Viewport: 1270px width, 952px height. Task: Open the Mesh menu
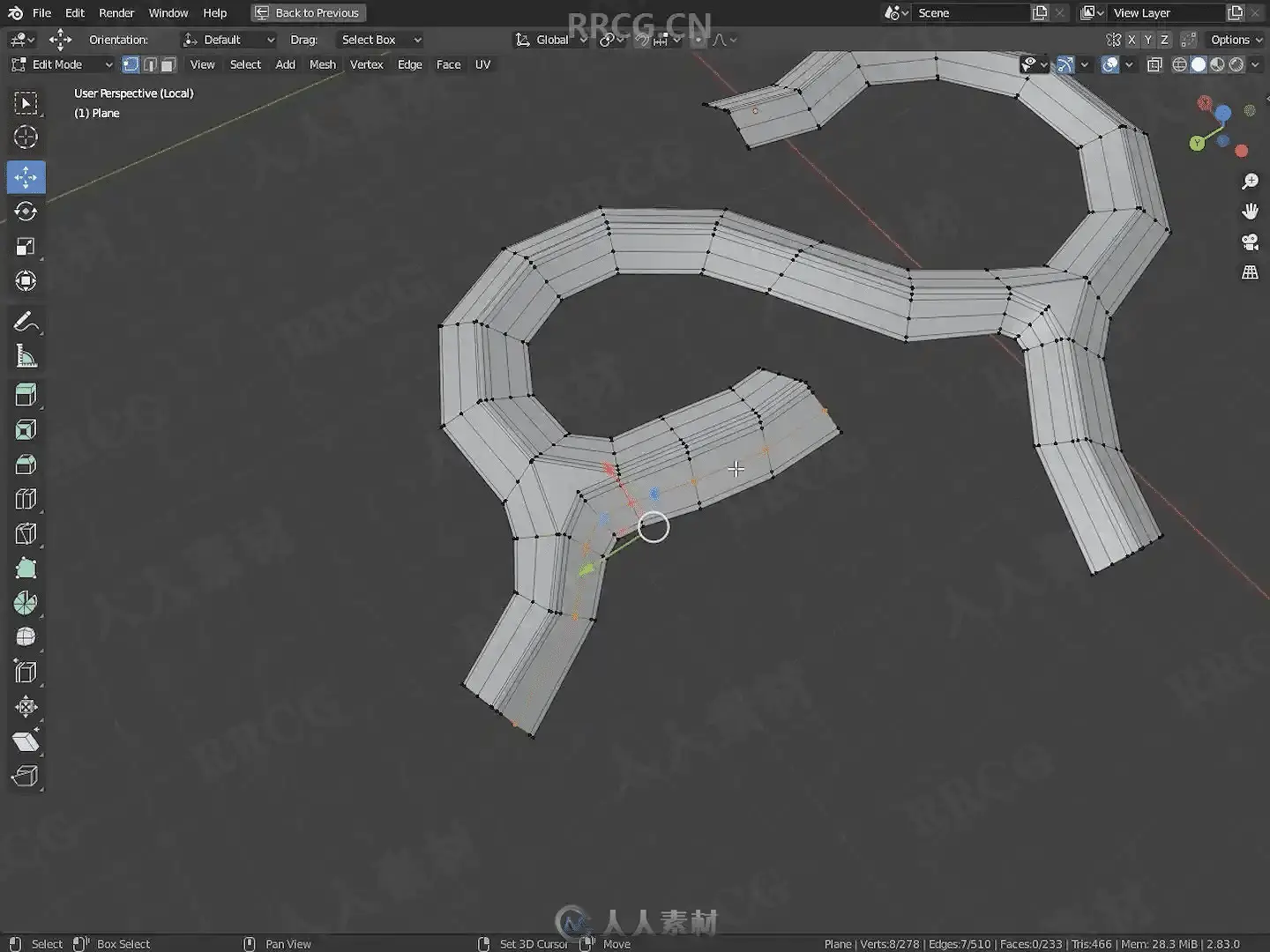pos(322,64)
